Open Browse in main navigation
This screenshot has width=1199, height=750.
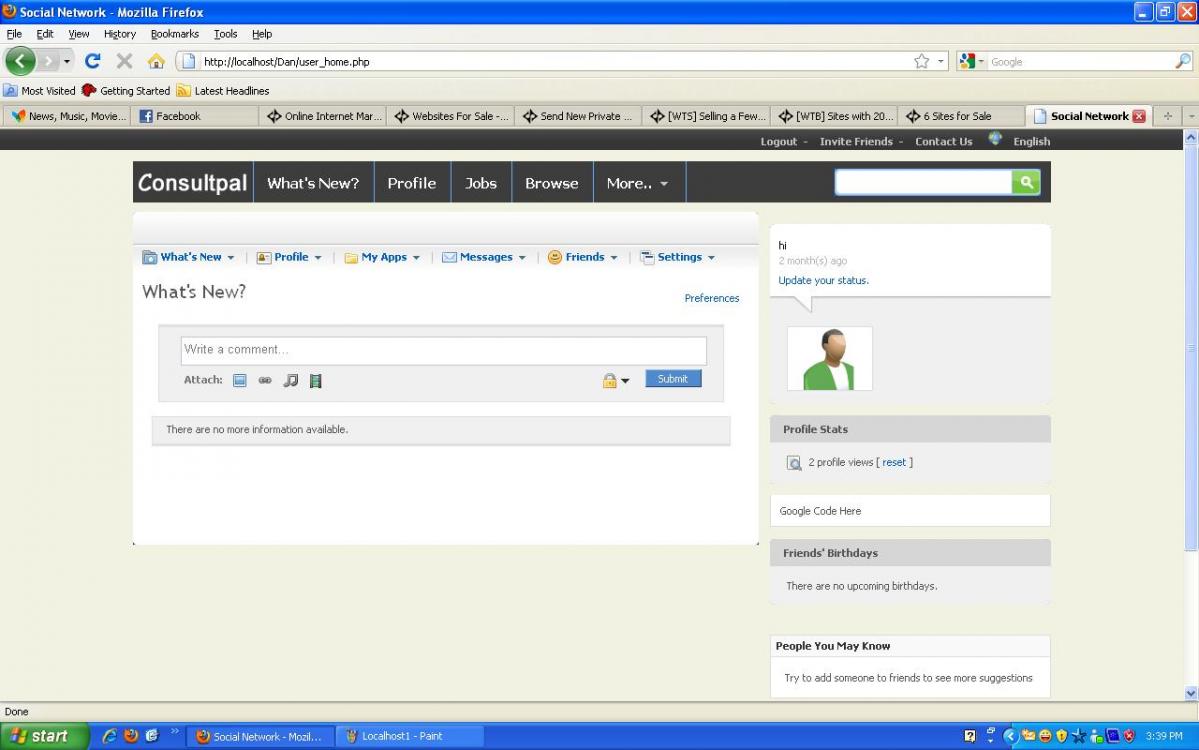point(551,183)
